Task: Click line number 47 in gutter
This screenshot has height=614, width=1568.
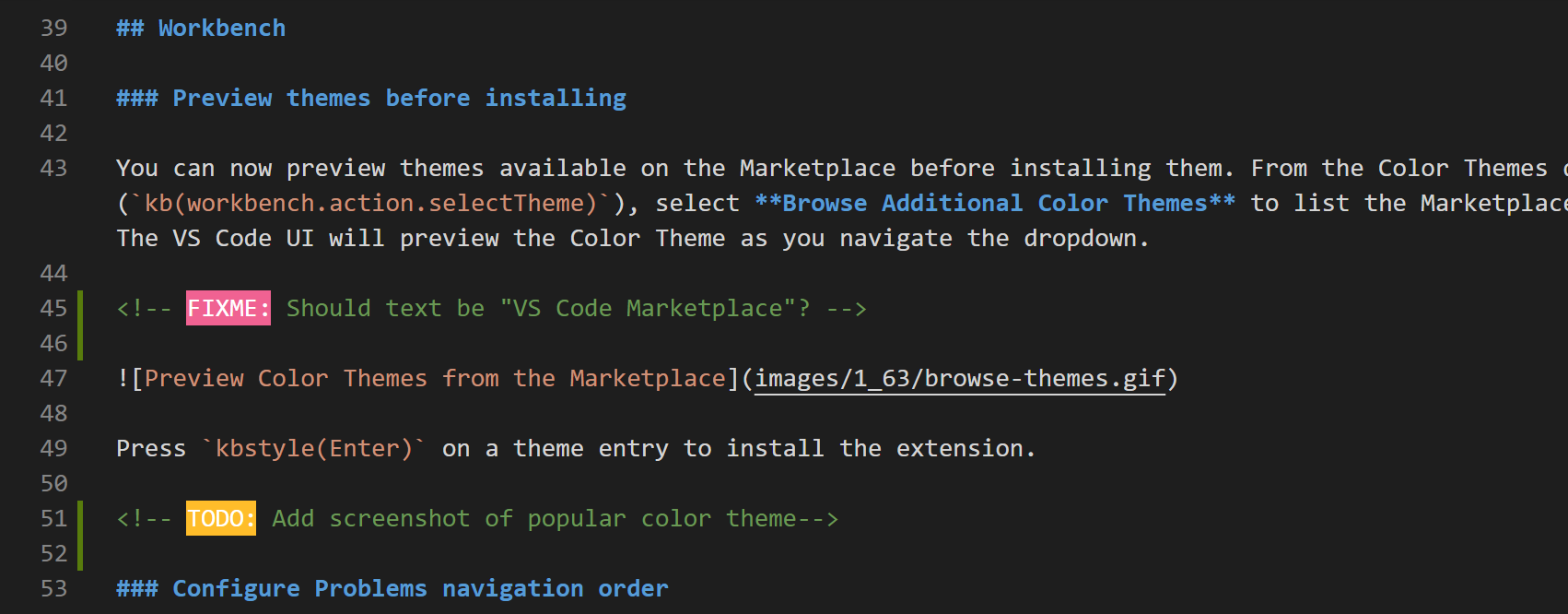Action: coord(53,379)
